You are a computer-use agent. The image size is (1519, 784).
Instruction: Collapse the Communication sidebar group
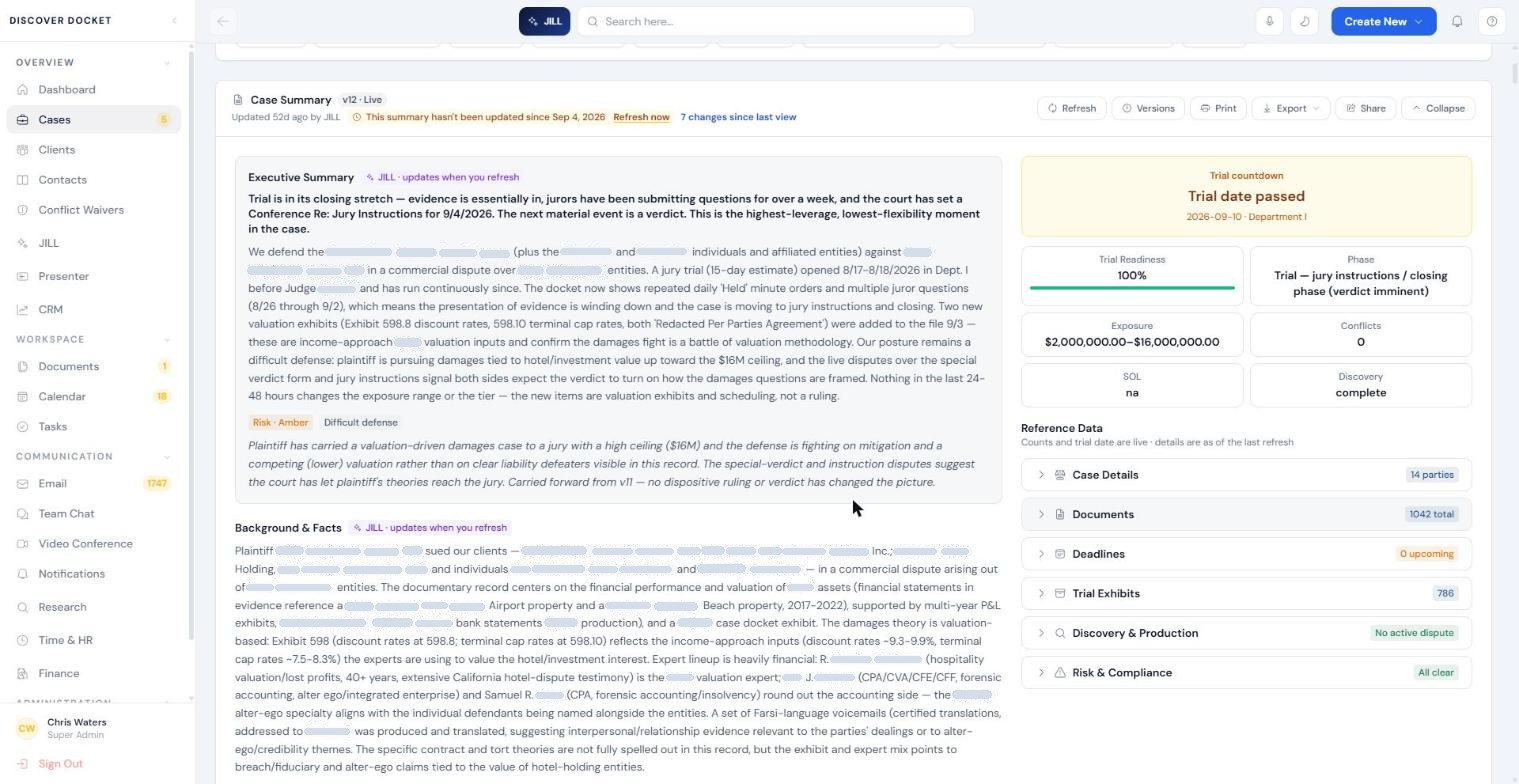pyautogui.click(x=167, y=457)
